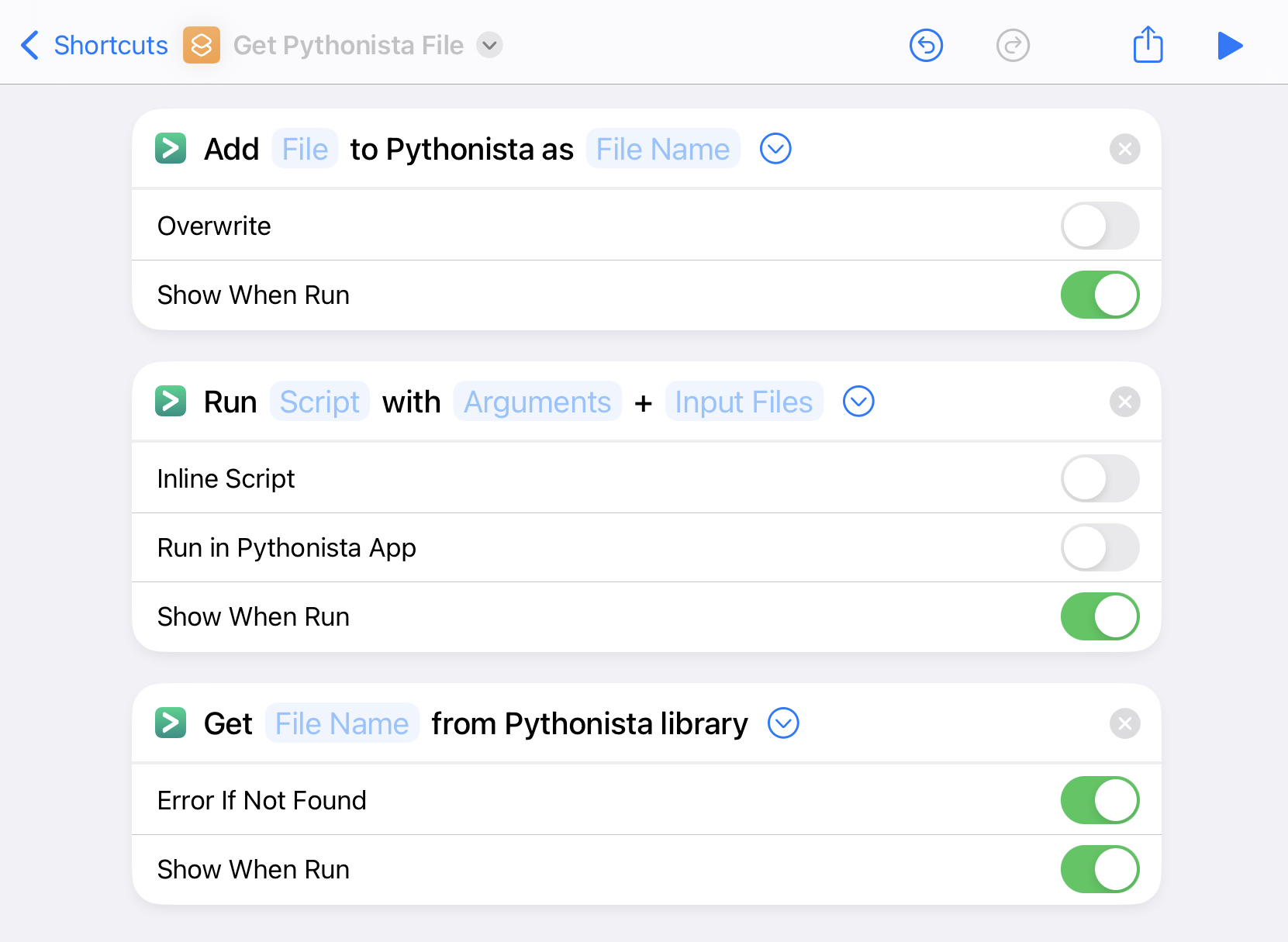Tap the undo arrow icon
The height and width of the screenshot is (942, 1288).
926,45
